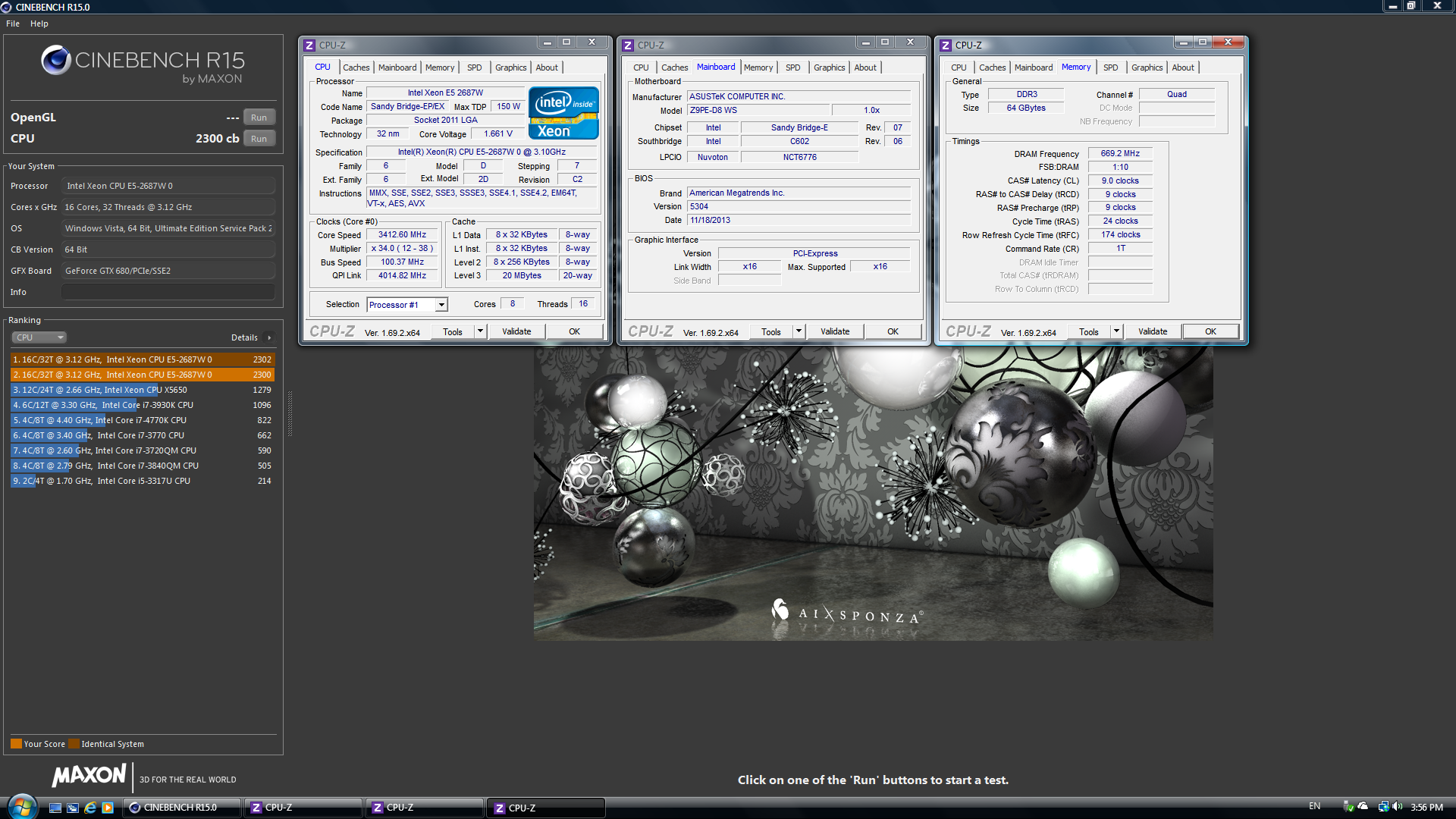
Task: Click the network tray icon
Action: point(1384,807)
